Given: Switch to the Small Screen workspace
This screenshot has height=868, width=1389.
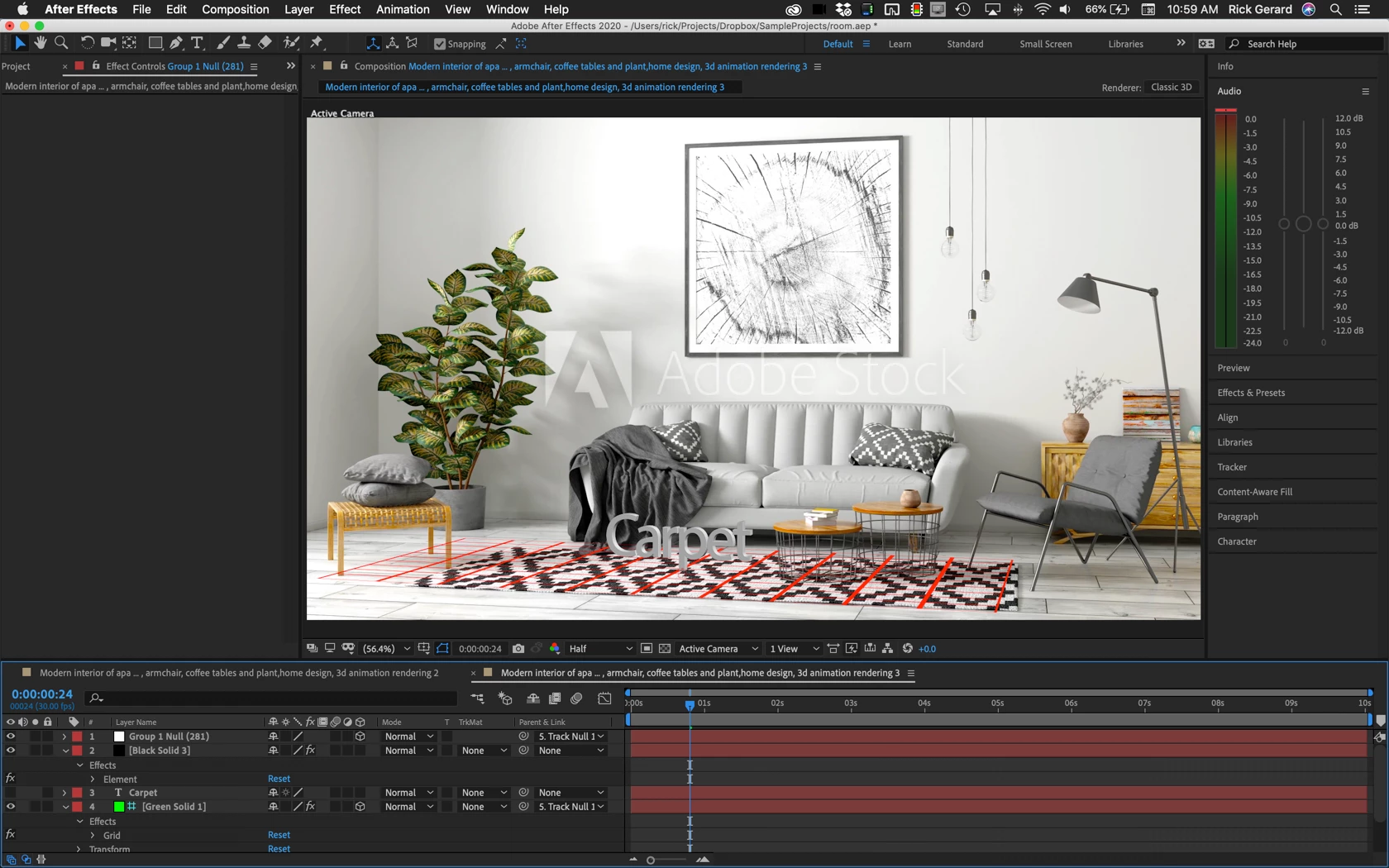Looking at the screenshot, I should [x=1045, y=44].
